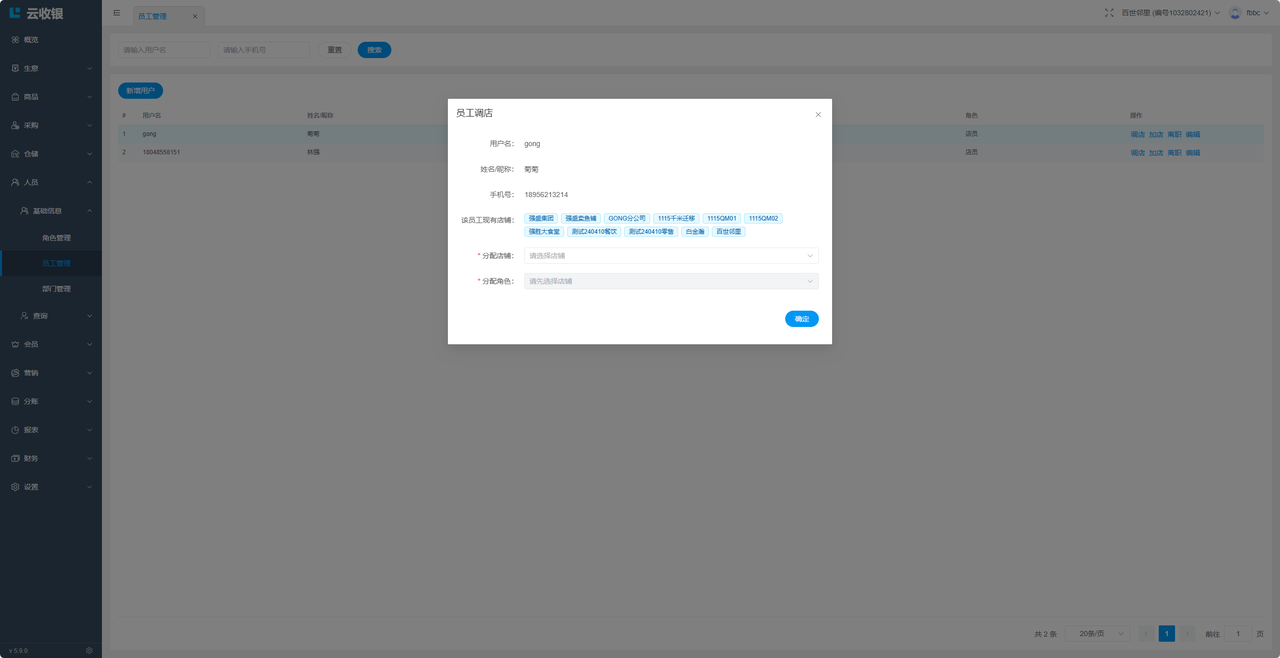Open the 百世邻里 store switcher dropdown

(x=1170, y=13)
